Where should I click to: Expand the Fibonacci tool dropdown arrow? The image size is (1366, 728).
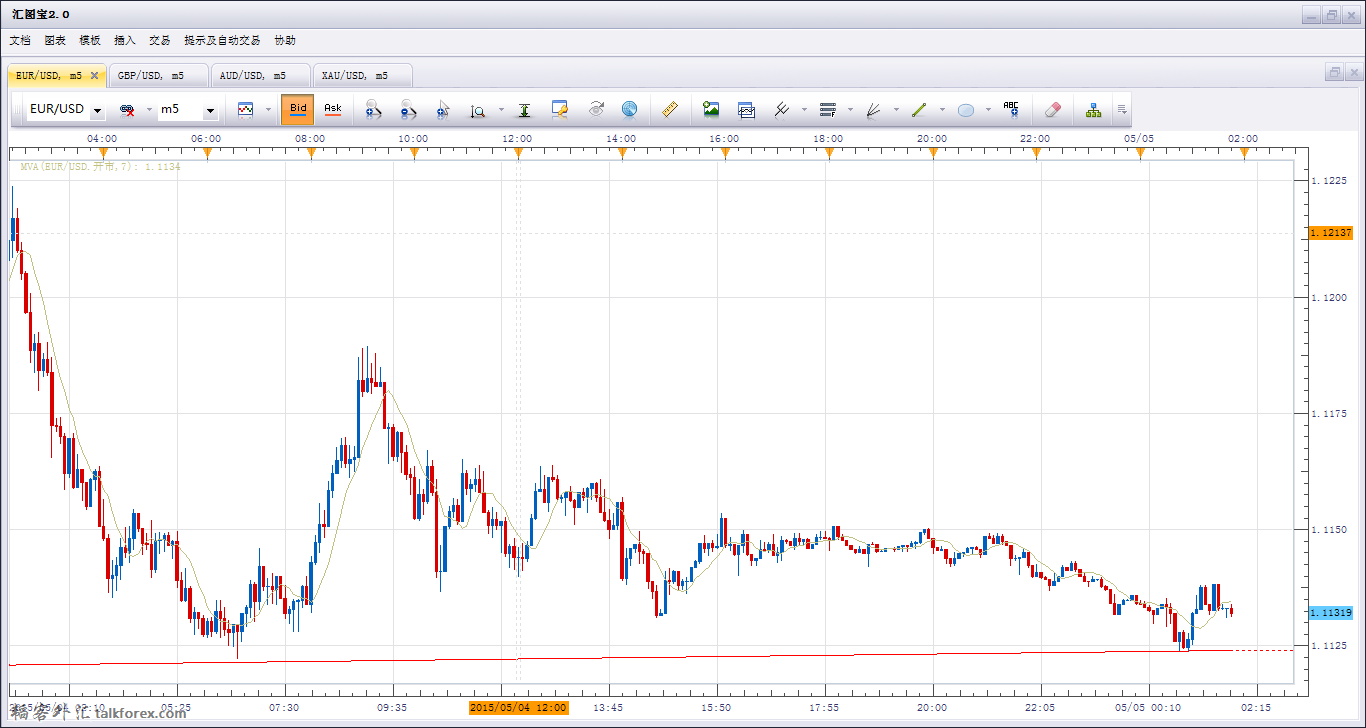[x=850, y=110]
